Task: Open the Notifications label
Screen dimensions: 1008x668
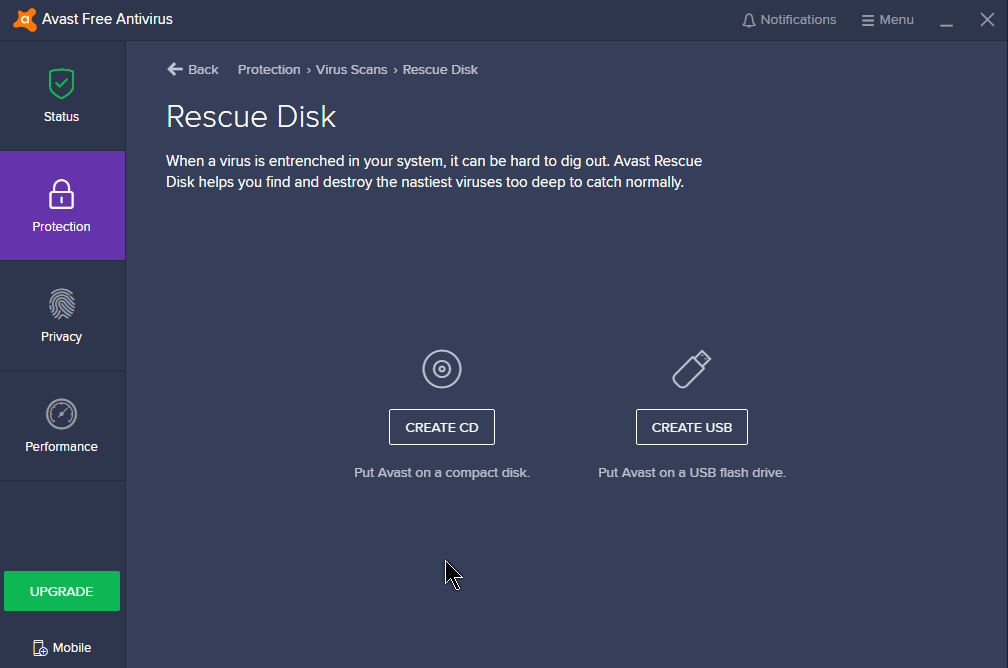Action: click(x=798, y=20)
